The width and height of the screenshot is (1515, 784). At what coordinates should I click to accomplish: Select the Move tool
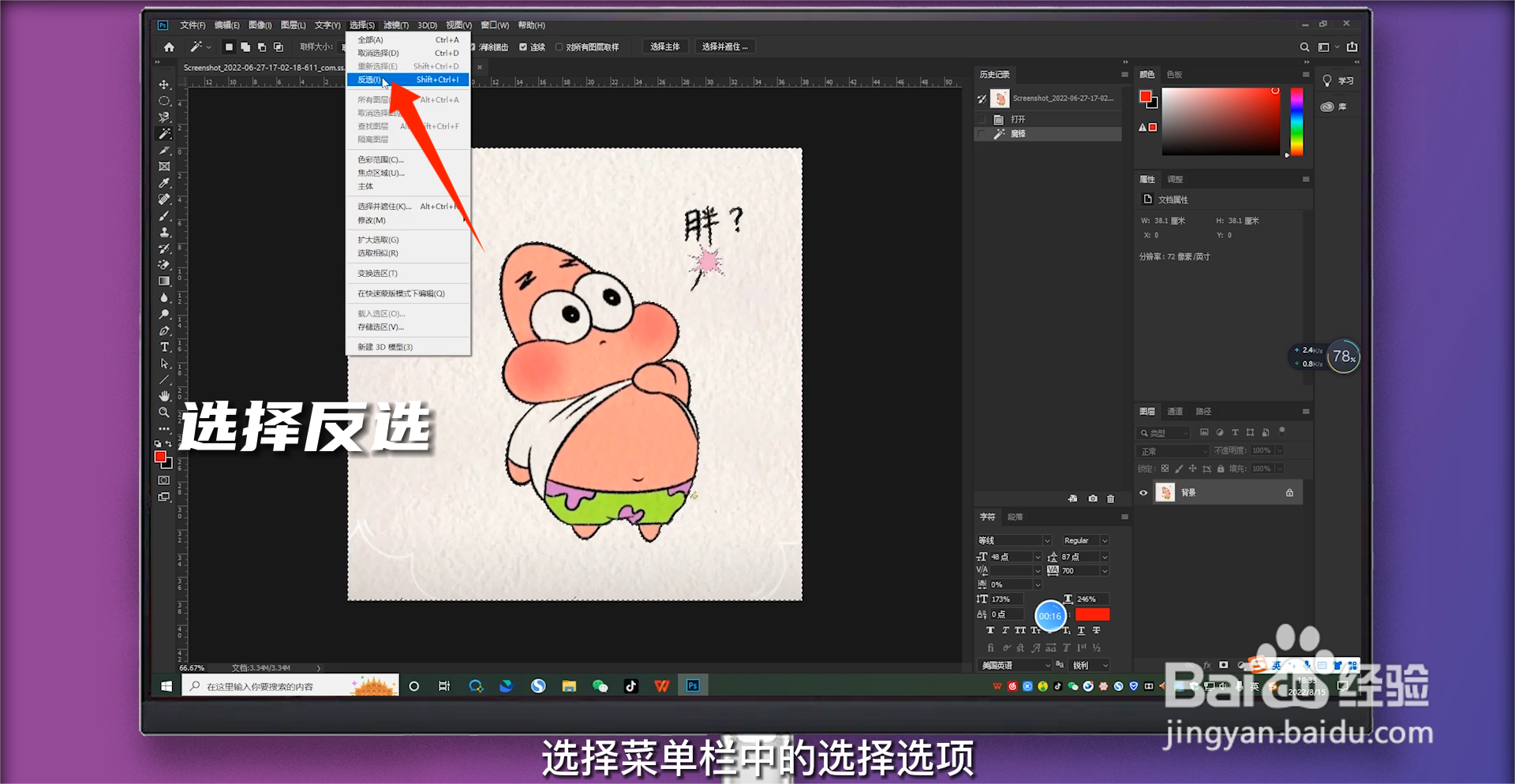164,84
